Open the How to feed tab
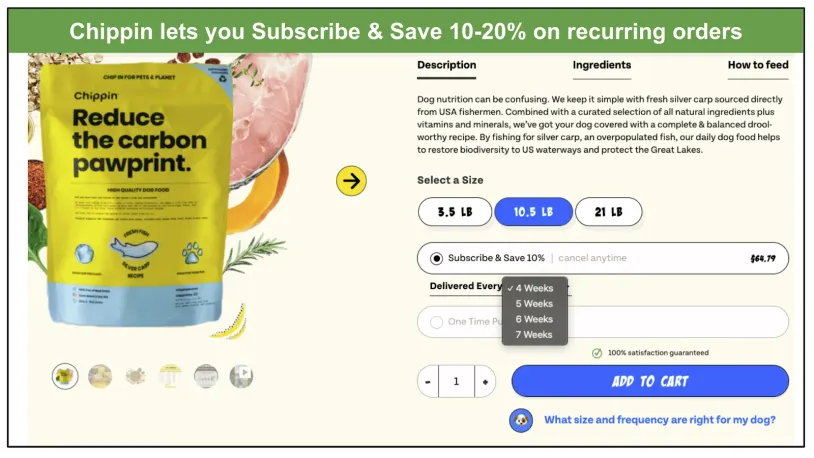Image resolution: width=814 pixels, height=458 pixels. tap(758, 65)
